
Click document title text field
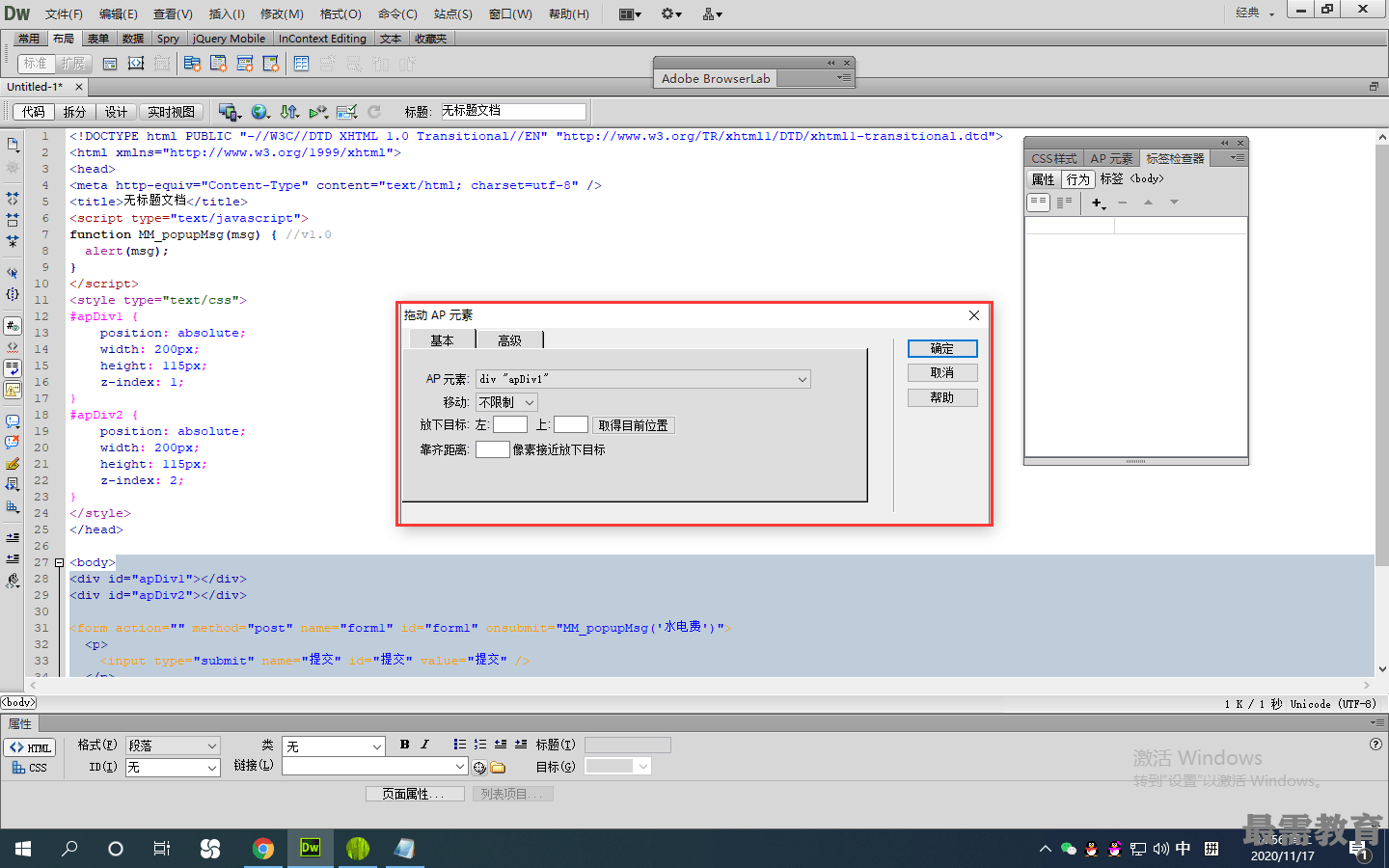pos(513,111)
